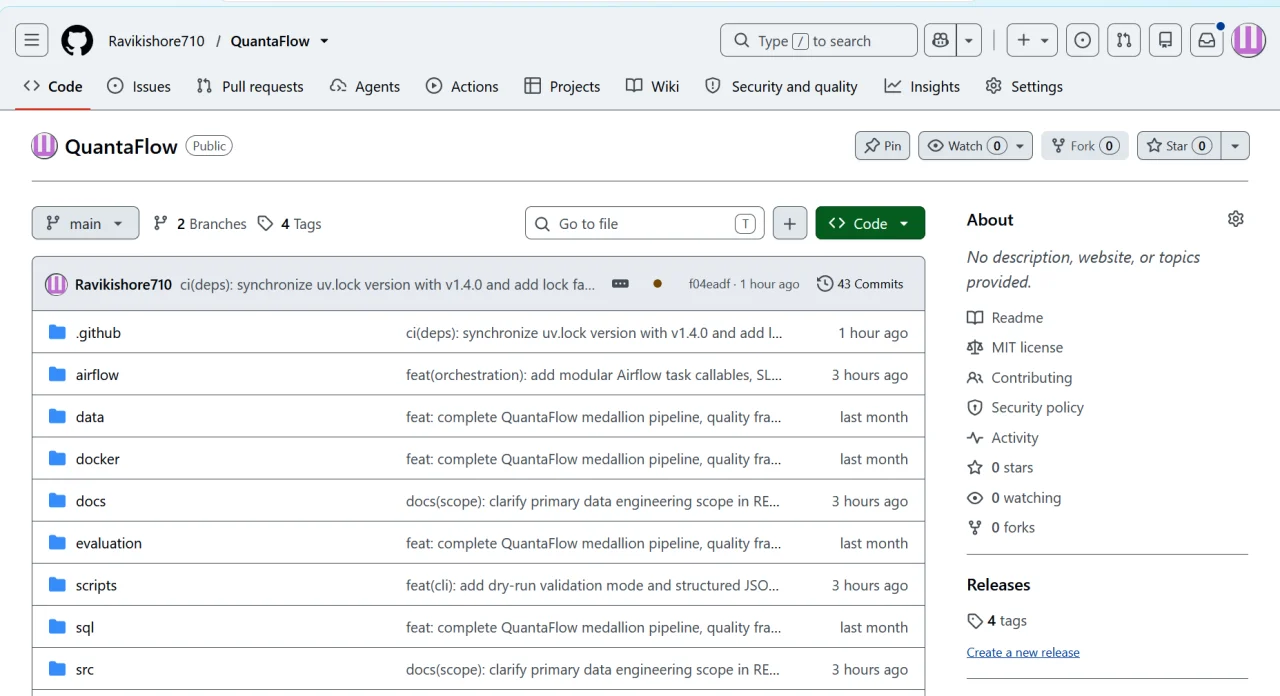1280x696 pixels.
Task: Open the src folder
Action: pyautogui.click(x=85, y=669)
